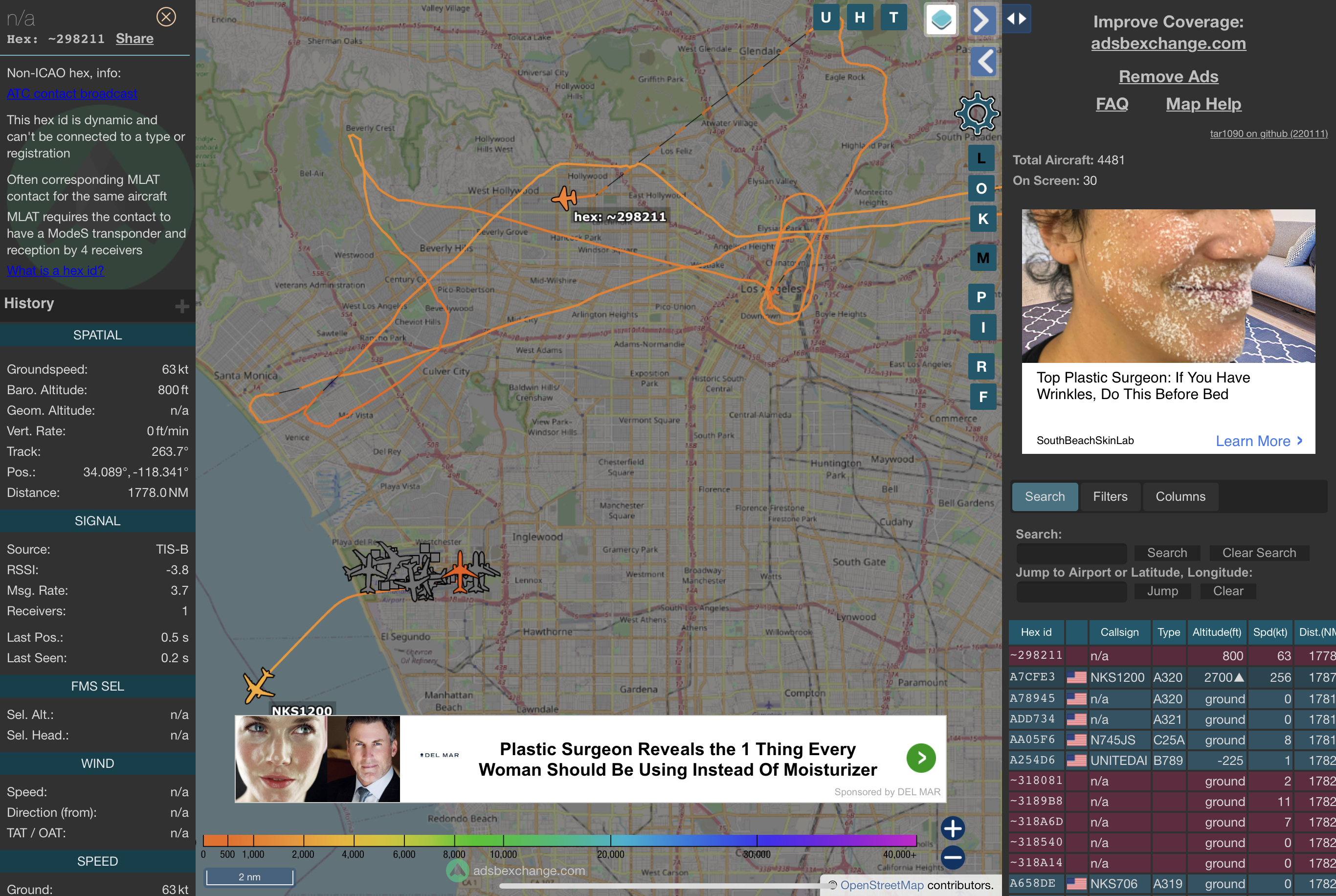Screen dimensions: 1336x896
Task: Toggle the O map button
Action: 982,189
